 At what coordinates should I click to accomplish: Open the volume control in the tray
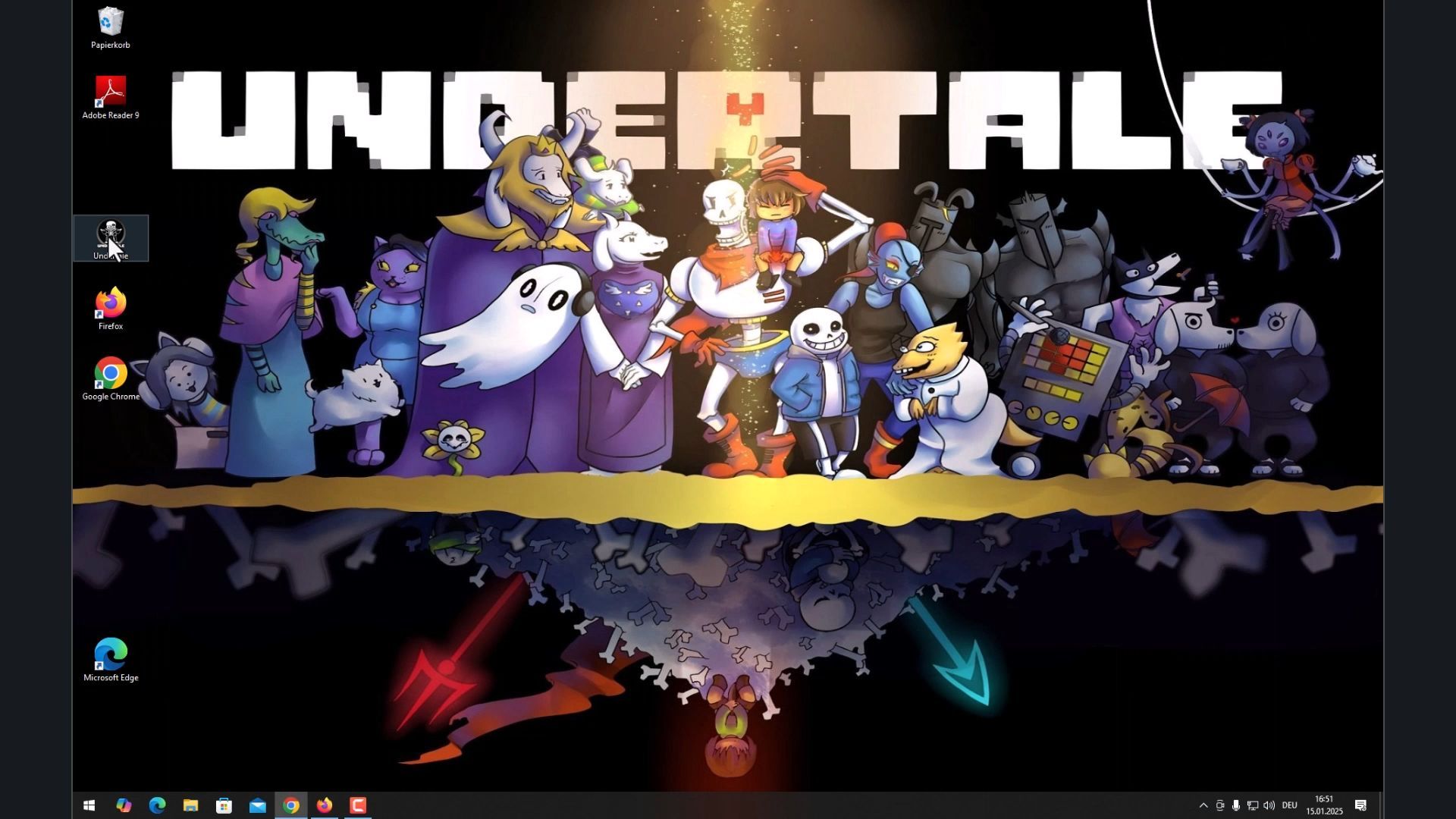pyautogui.click(x=1269, y=805)
